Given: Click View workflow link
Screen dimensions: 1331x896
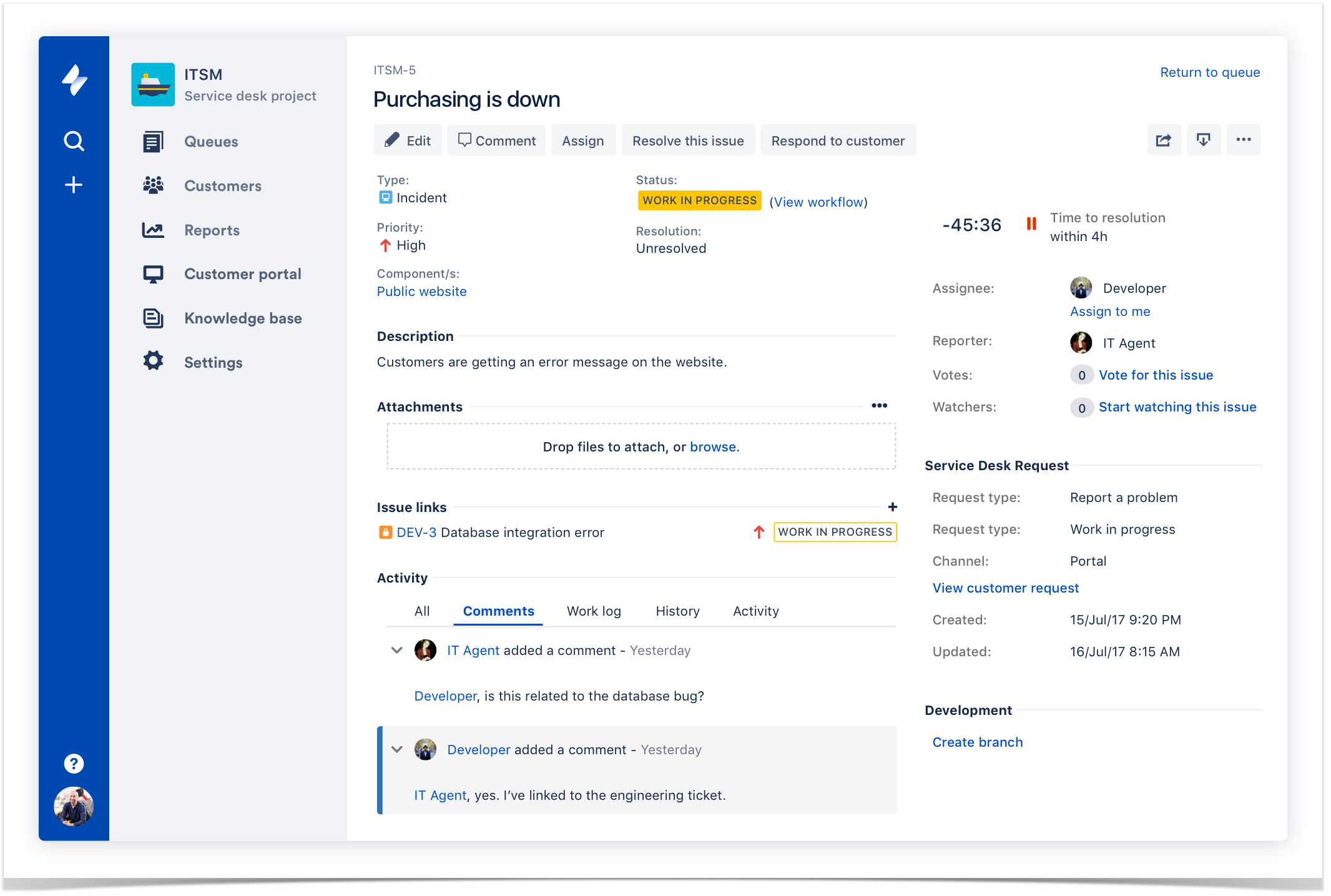Looking at the screenshot, I should click(x=818, y=202).
